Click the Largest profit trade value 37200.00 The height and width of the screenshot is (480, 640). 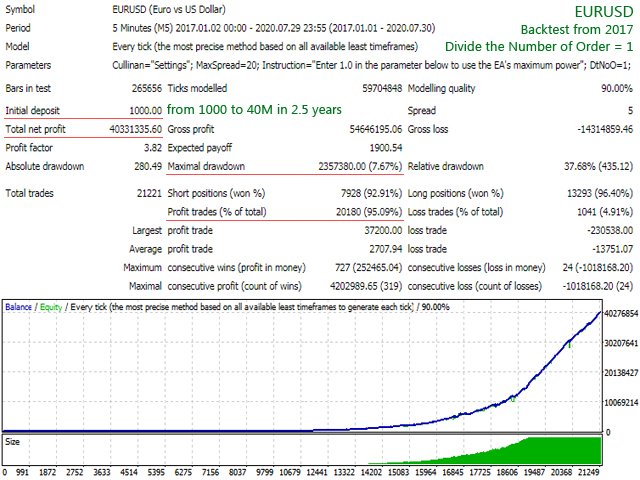click(383, 231)
